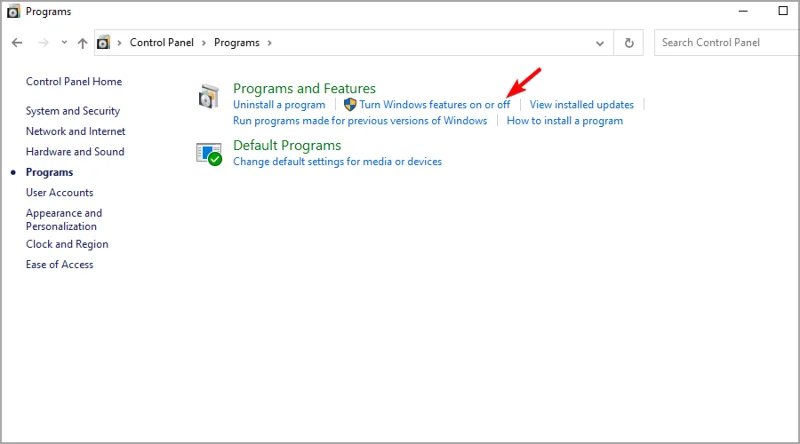The width and height of the screenshot is (800, 444).
Task: Open System and Security category
Action: click(73, 111)
